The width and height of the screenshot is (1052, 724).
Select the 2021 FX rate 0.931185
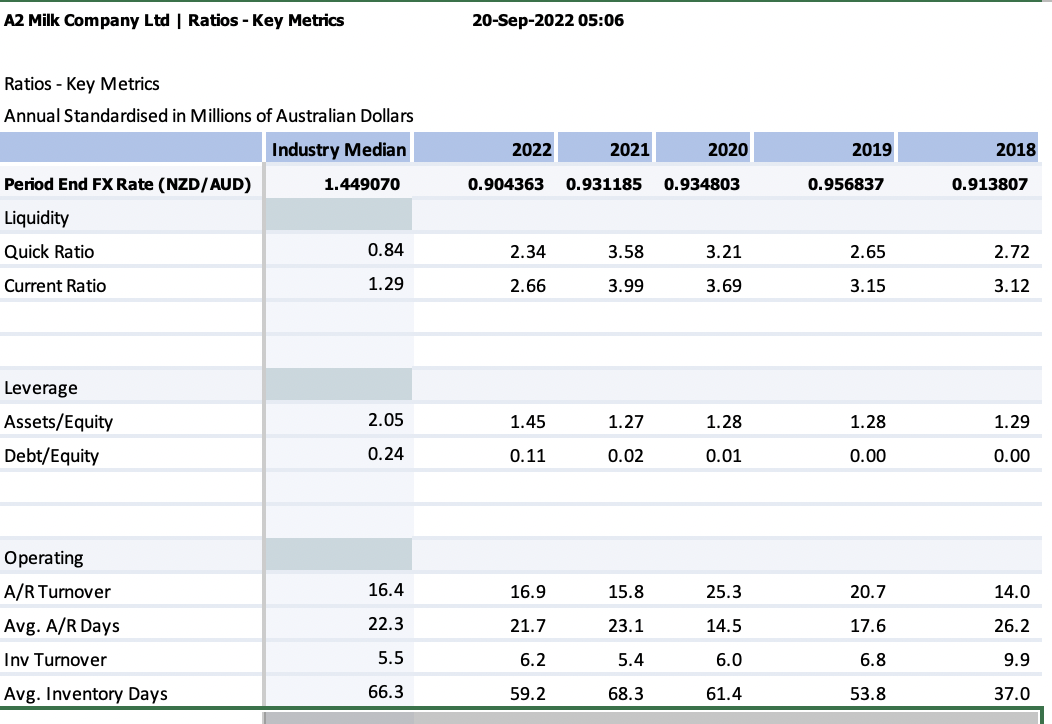(x=604, y=184)
